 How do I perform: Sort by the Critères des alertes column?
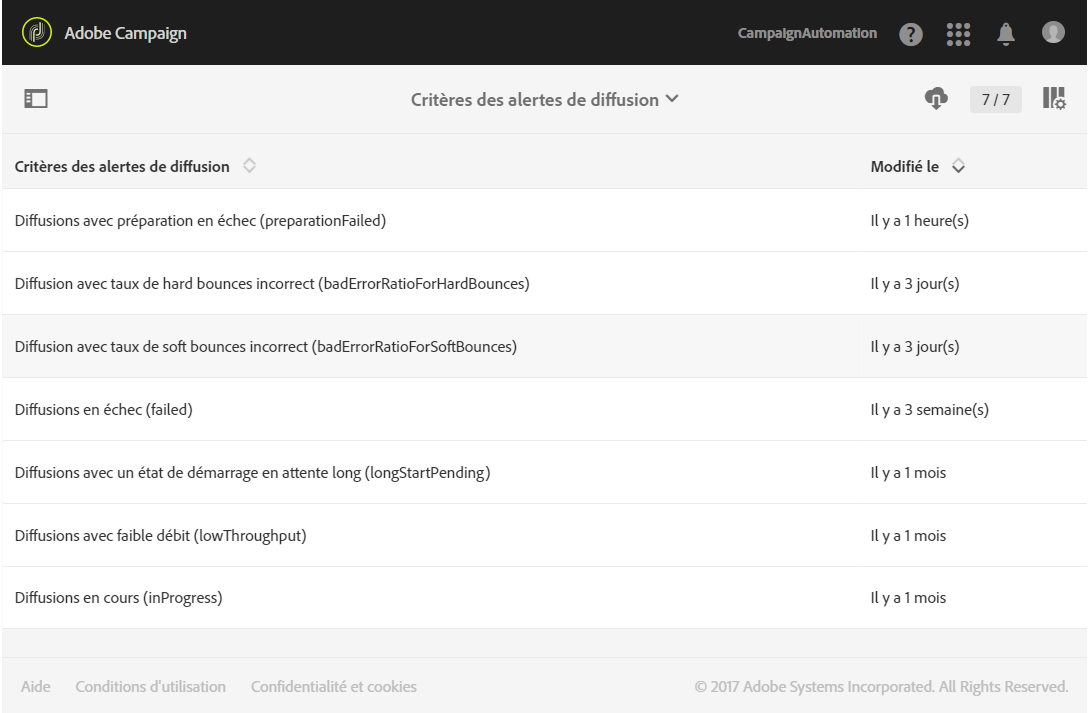[x=249, y=166]
